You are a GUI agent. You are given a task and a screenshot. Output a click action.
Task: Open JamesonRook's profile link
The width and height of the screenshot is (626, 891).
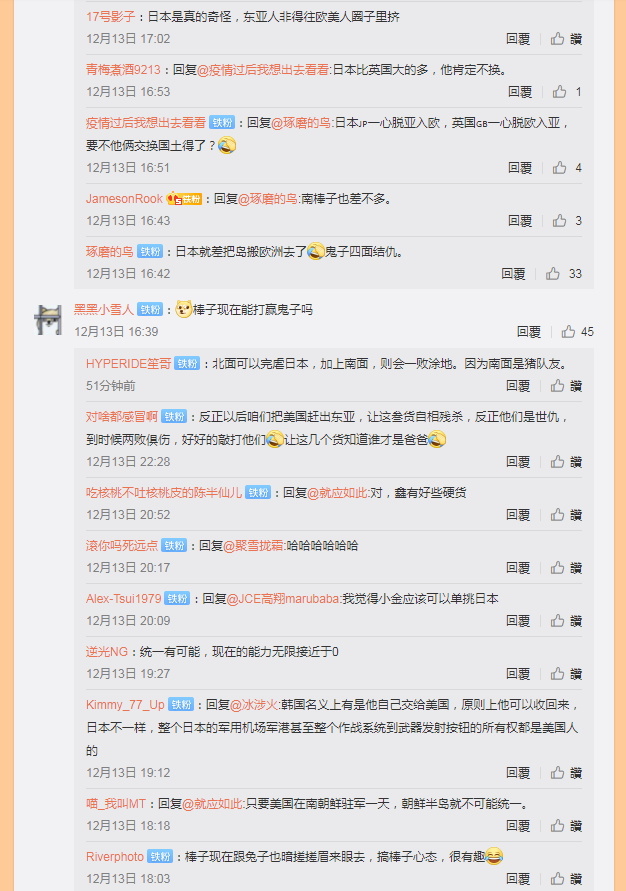(x=124, y=199)
